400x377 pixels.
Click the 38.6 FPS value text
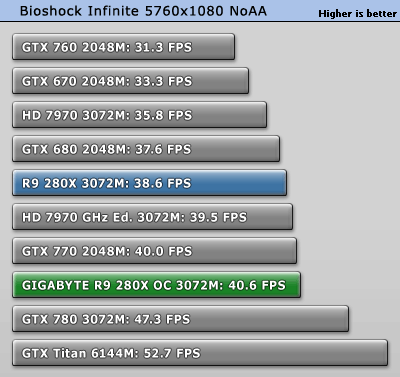[x=163, y=183]
